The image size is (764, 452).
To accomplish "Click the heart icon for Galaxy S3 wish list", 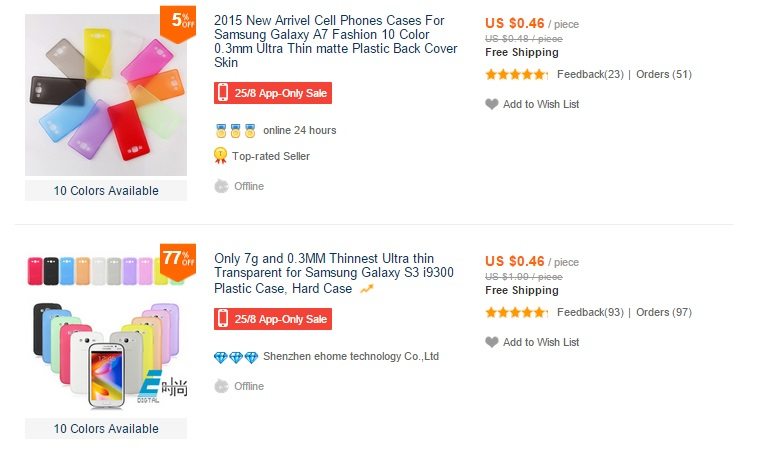I will pos(491,342).
